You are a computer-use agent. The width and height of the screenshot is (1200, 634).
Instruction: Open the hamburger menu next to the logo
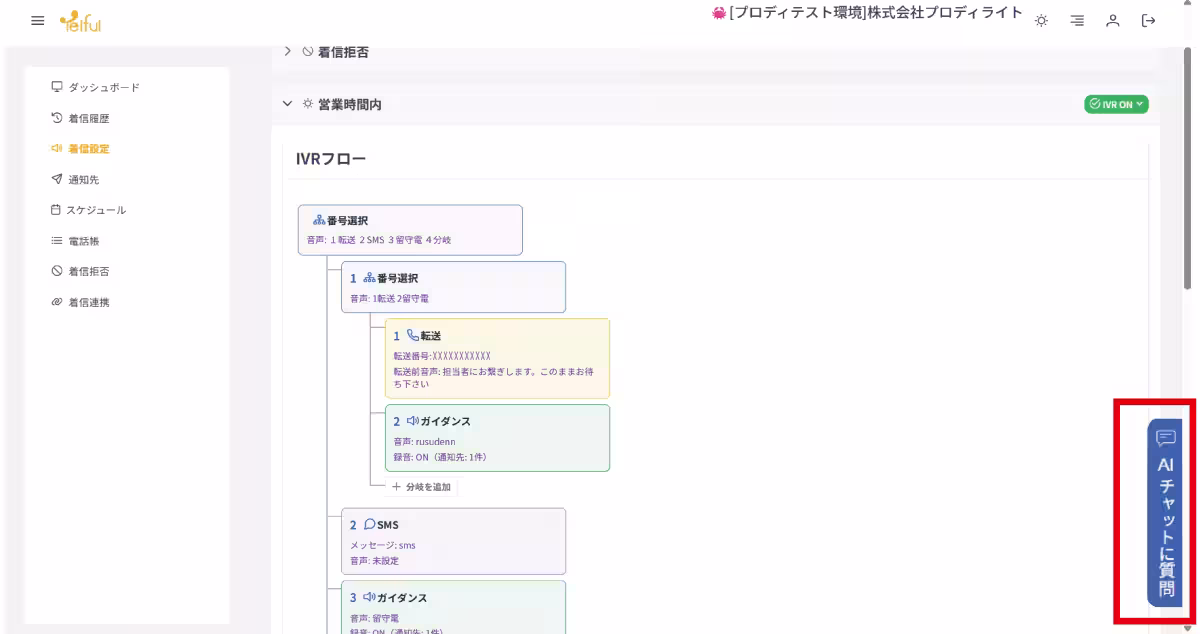coord(37,20)
